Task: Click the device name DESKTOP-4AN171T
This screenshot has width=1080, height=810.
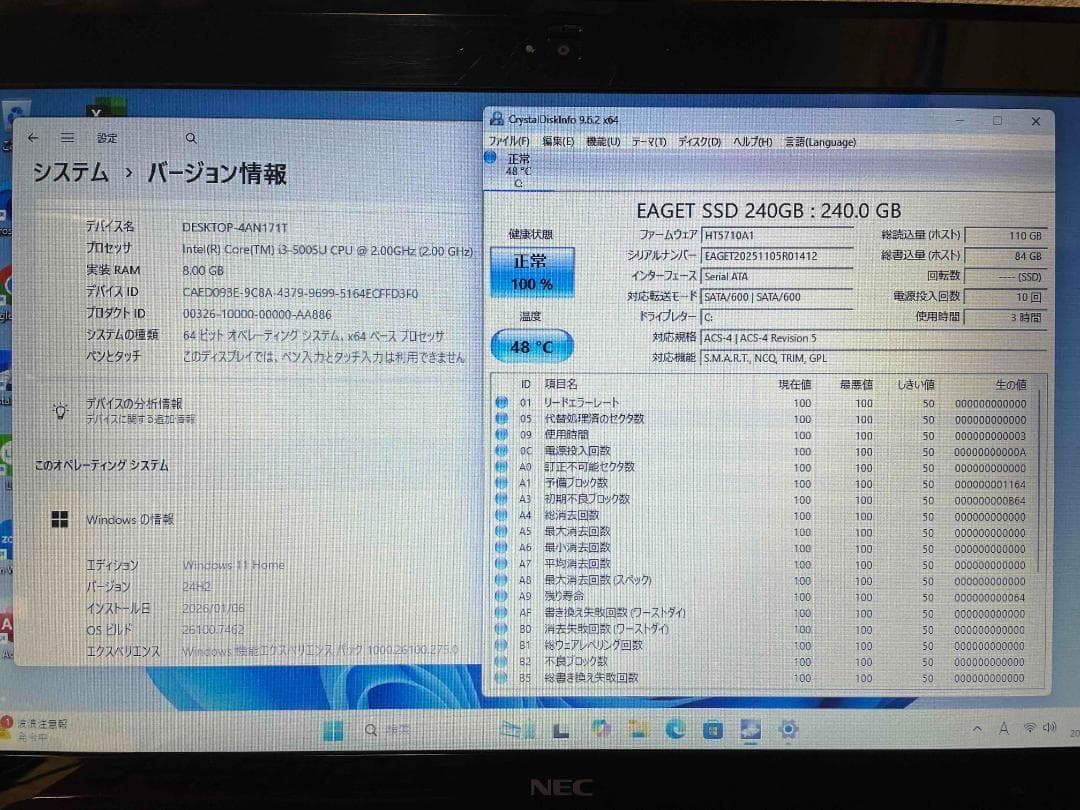Action: point(235,227)
